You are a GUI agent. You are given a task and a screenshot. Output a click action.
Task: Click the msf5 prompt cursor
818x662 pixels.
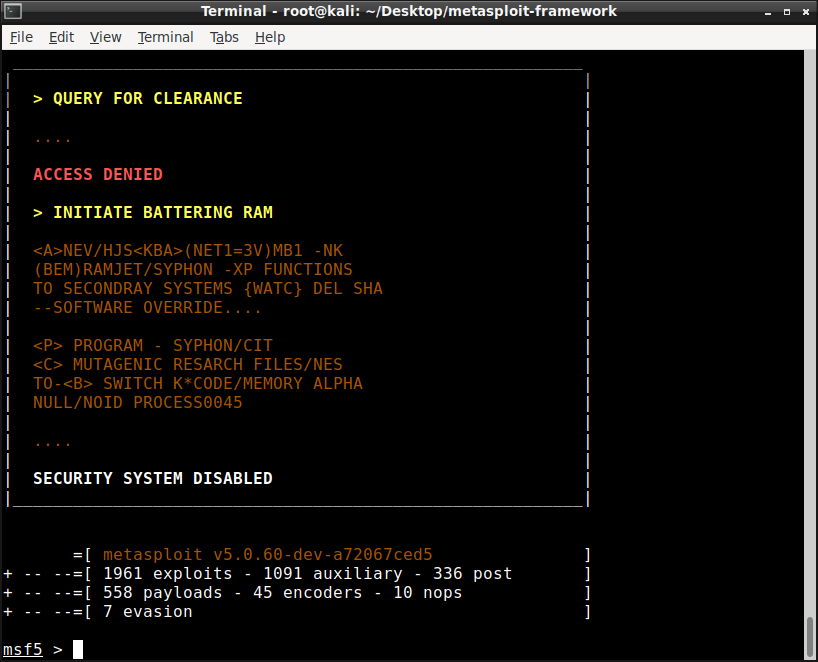click(78, 649)
